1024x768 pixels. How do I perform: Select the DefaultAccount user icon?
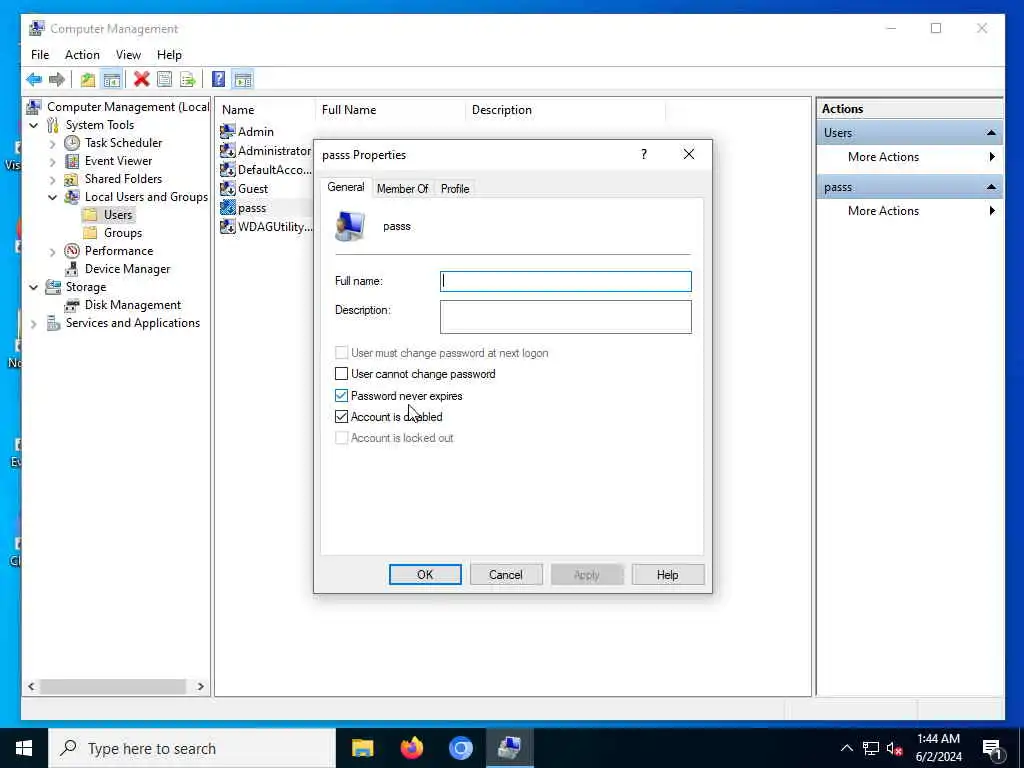pyautogui.click(x=227, y=170)
